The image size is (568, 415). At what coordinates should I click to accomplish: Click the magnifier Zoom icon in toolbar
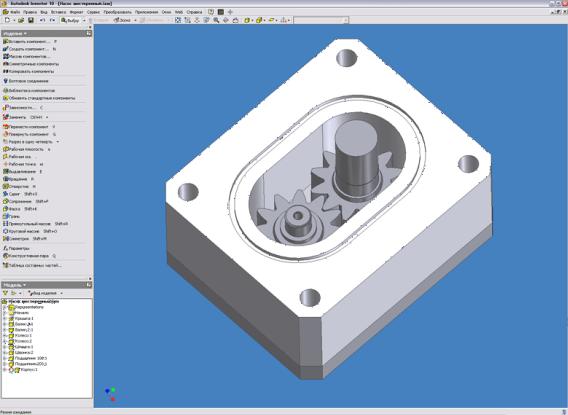(216, 20)
